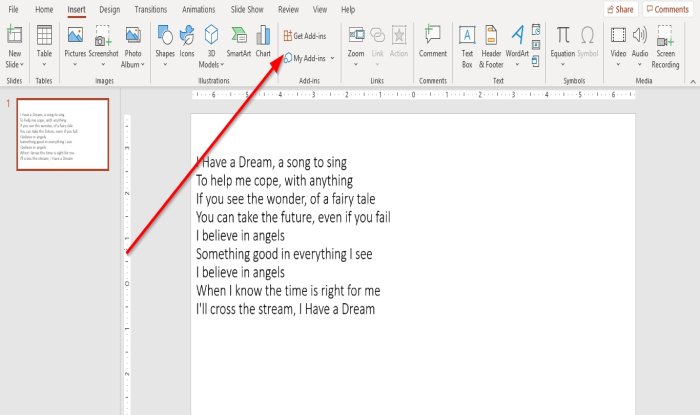This screenshot has width=700, height=415.
Task: Click the Share button
Action: point(621,9)
